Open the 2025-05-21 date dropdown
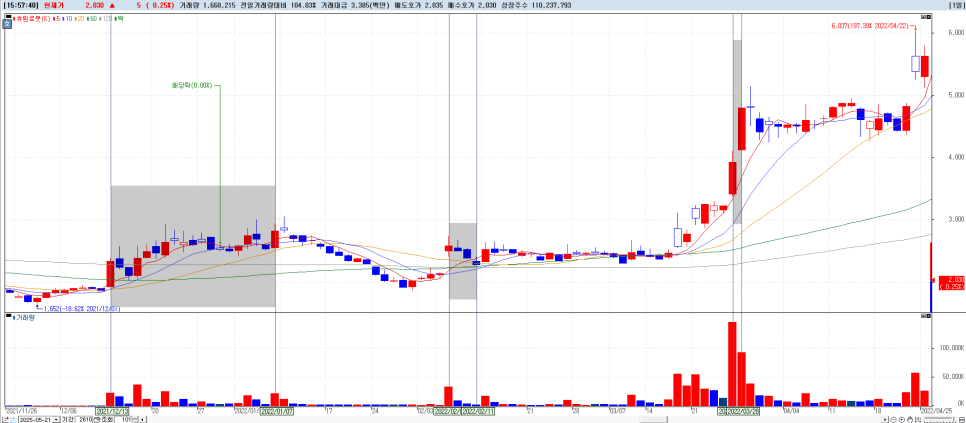This screenshot has width=966, height=423. pos(56,419)
